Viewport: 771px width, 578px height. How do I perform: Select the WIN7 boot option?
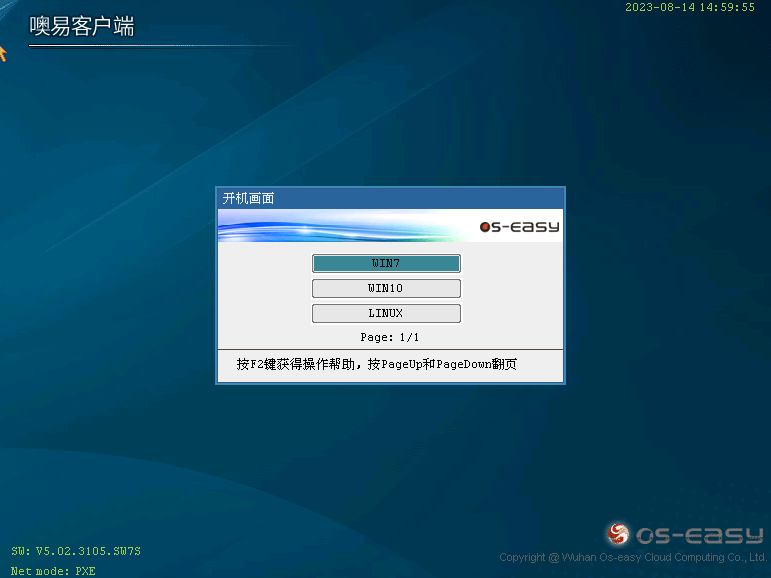(x=386, y=263)
